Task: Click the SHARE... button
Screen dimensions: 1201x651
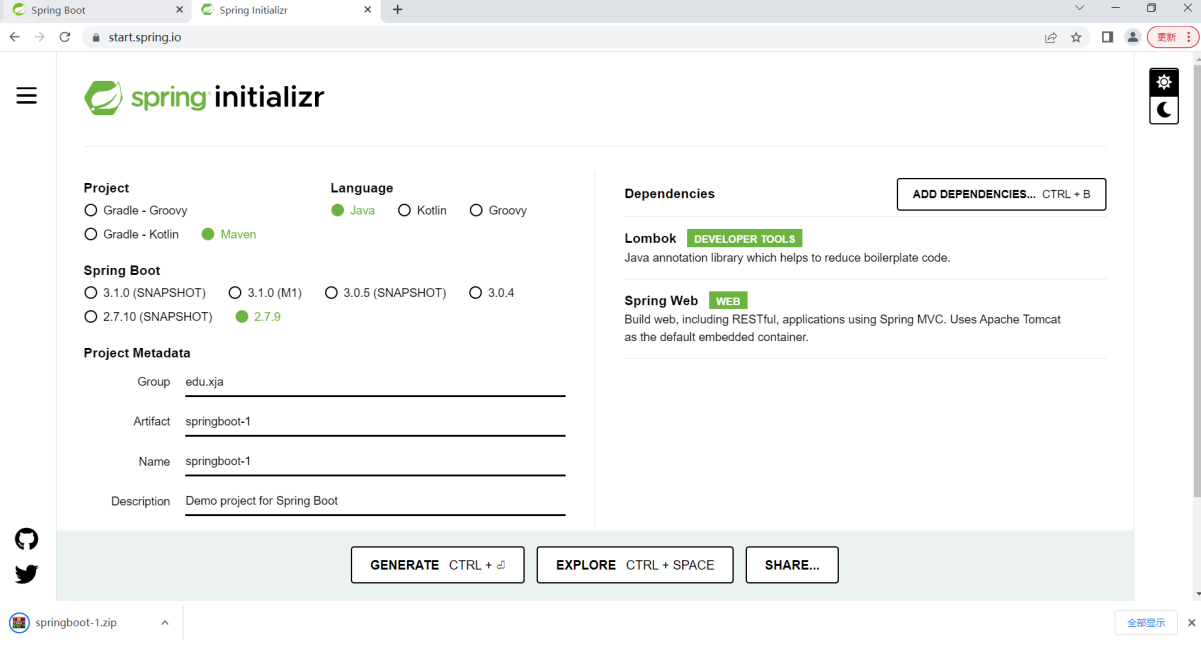Action: click(x=792, y=565)
